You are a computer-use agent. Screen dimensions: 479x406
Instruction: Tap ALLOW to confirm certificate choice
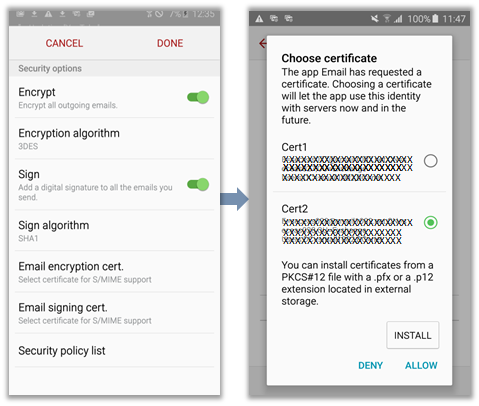(421, 365)
